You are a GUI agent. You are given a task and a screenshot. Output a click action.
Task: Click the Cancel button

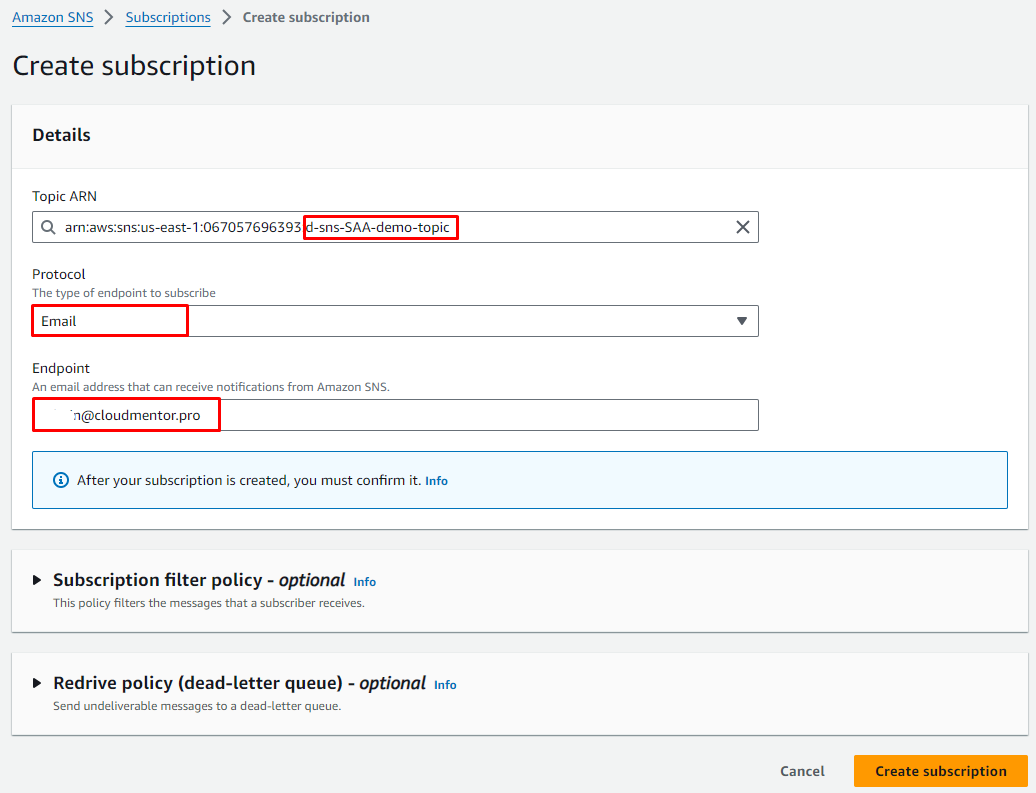point(802,771)
